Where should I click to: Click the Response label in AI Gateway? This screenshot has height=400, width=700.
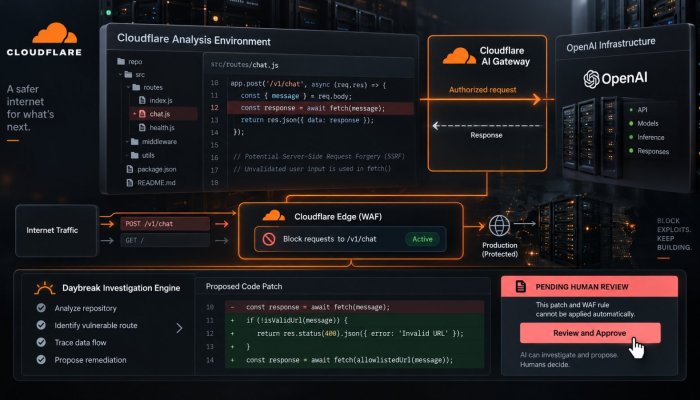click(486, 135)
